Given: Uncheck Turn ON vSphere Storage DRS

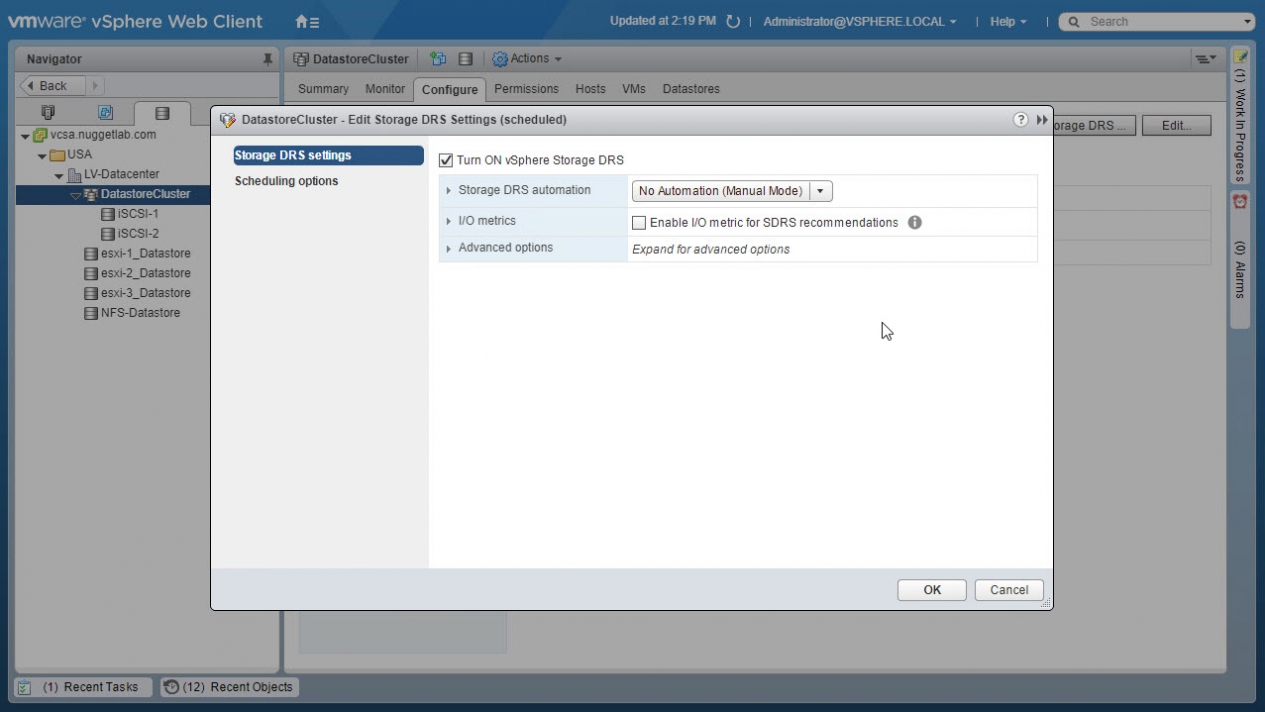Looking at the screenshot, I should click(x=446, y=160).
